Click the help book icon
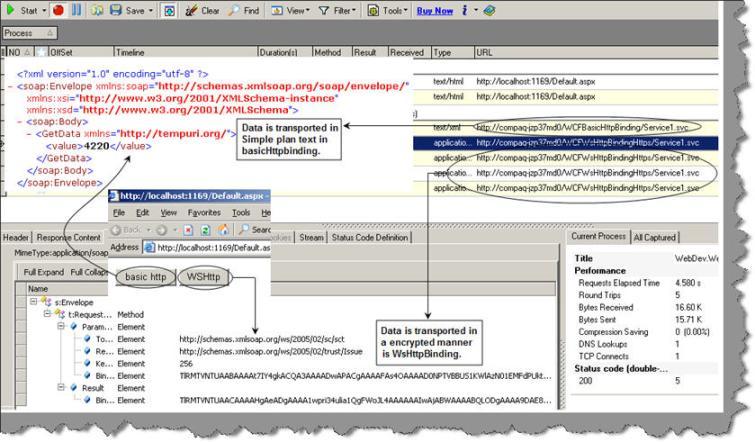Screen dimensions: 755x442 click(x=489, y=10)
